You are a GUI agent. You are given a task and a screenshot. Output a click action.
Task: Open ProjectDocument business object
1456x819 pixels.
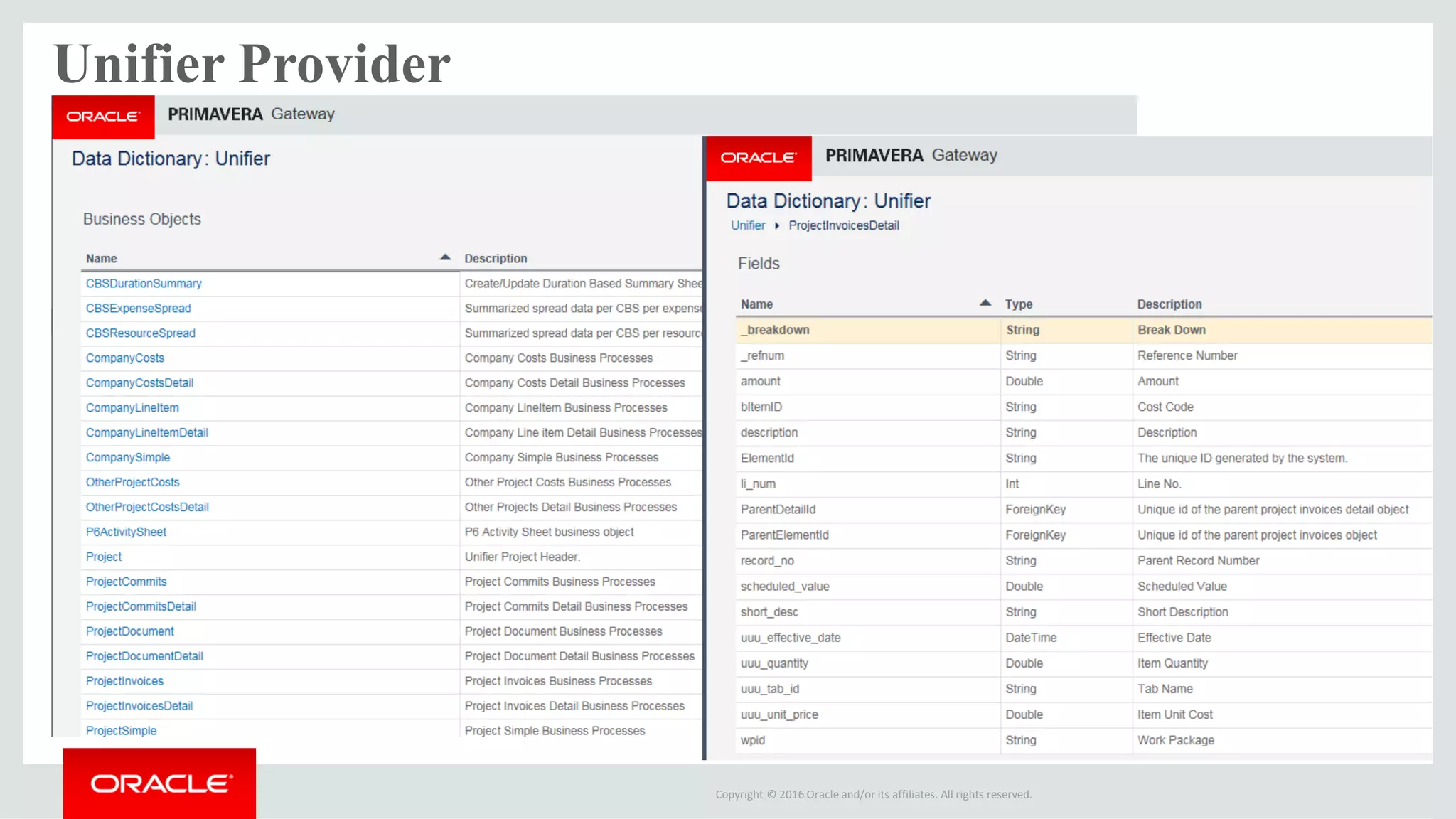(130, 632)
